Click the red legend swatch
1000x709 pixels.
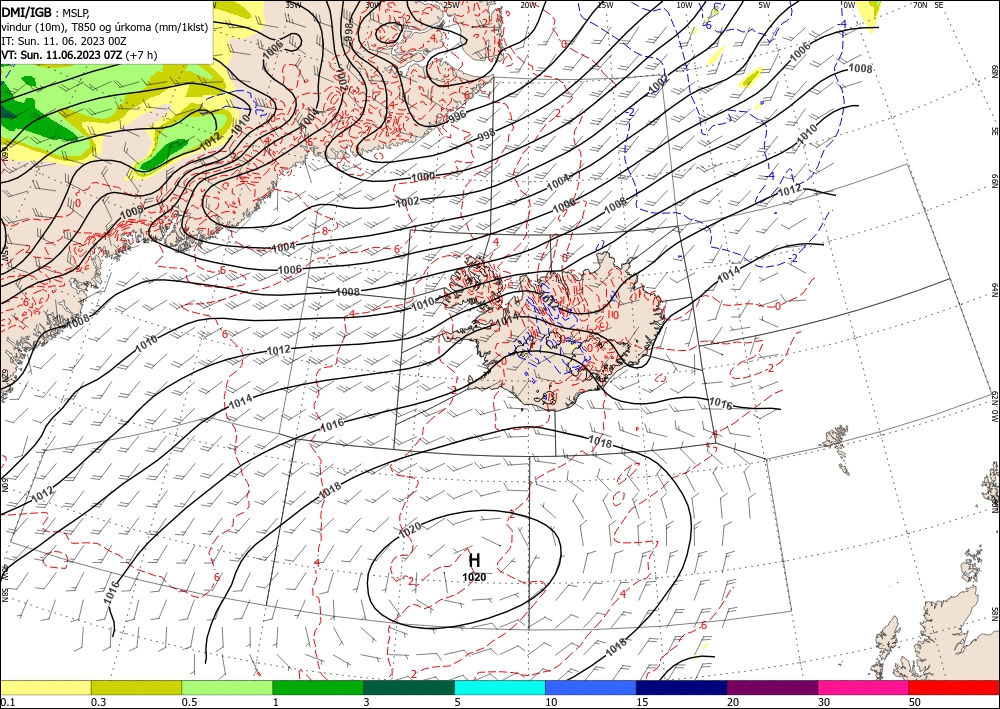[954, 687]
